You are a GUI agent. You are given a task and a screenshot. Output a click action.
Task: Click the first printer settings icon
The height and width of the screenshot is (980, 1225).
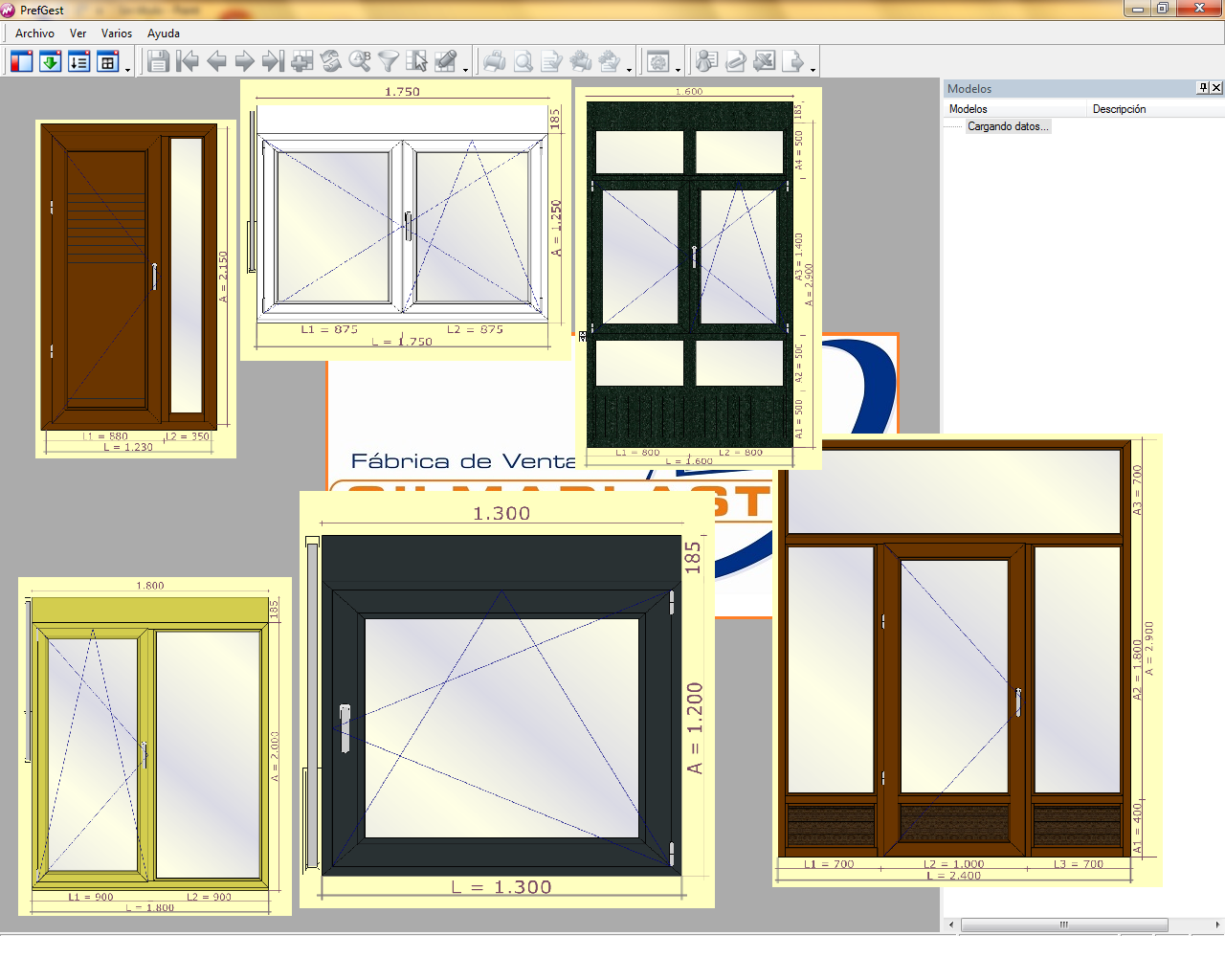[x=581, y=62]
